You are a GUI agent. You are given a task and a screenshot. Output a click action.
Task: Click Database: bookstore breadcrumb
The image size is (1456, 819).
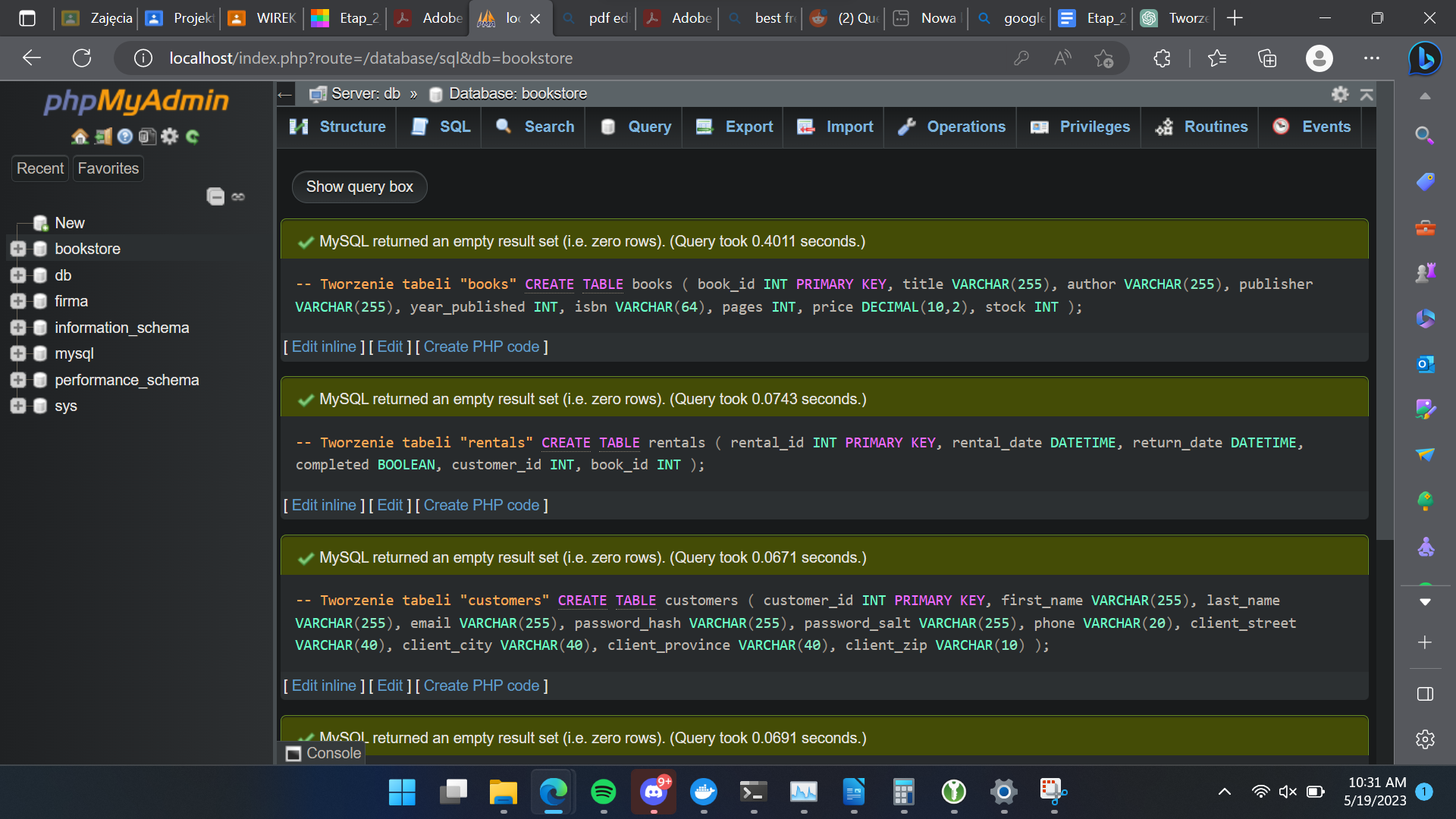pos(518,93)
